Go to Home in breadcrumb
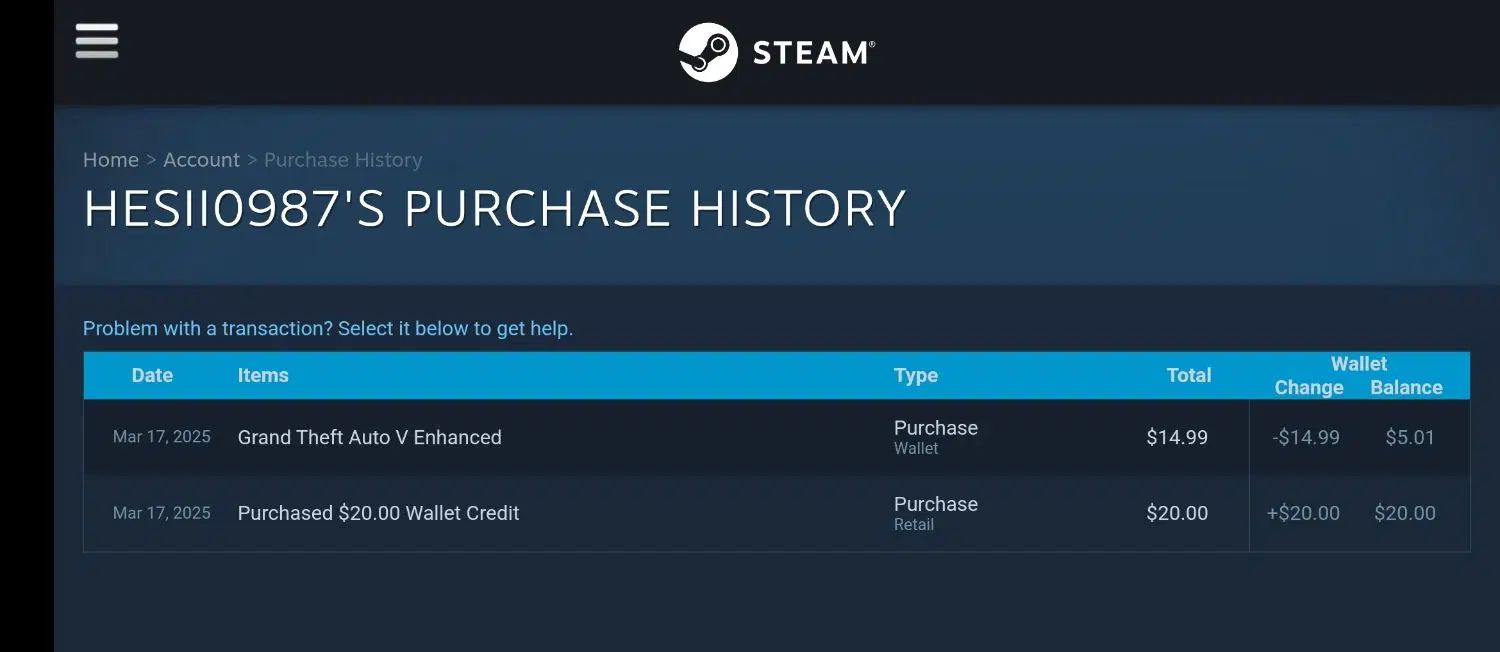Viewport: 1500px width, 652px height. point(111,160)
